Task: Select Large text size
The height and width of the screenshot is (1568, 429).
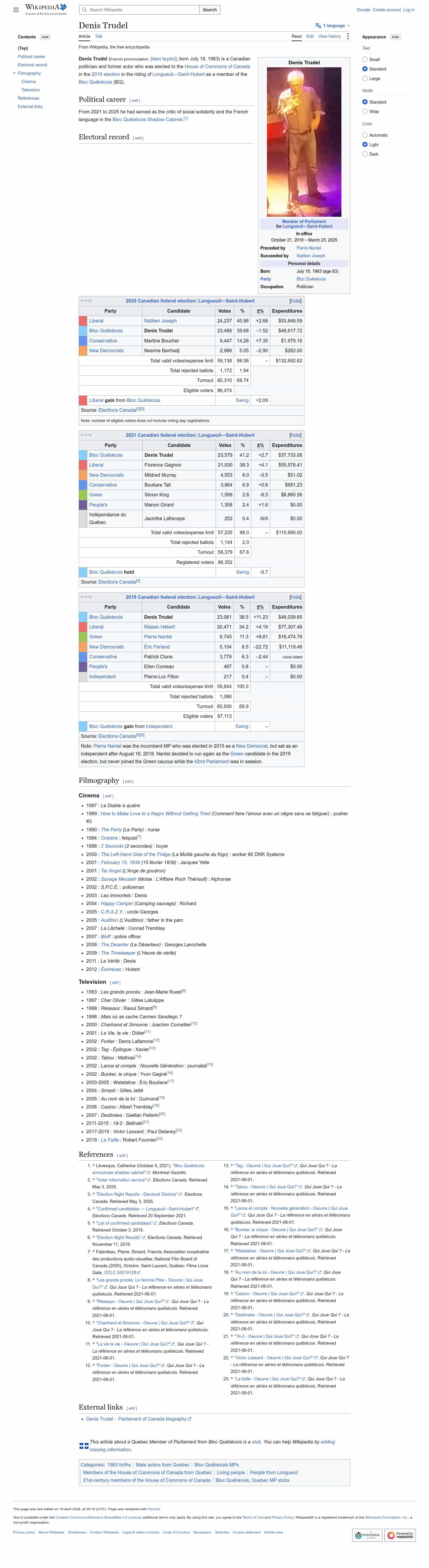Action: (364, 79)
